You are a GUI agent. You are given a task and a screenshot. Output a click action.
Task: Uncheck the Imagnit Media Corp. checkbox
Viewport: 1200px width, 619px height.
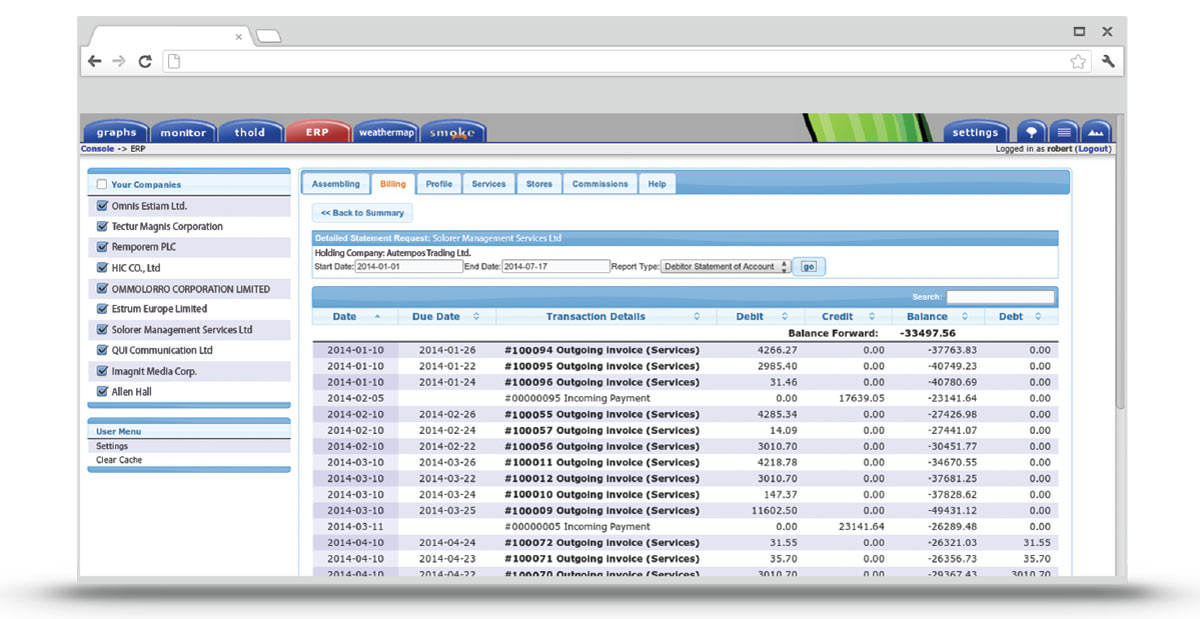(102, 371)
